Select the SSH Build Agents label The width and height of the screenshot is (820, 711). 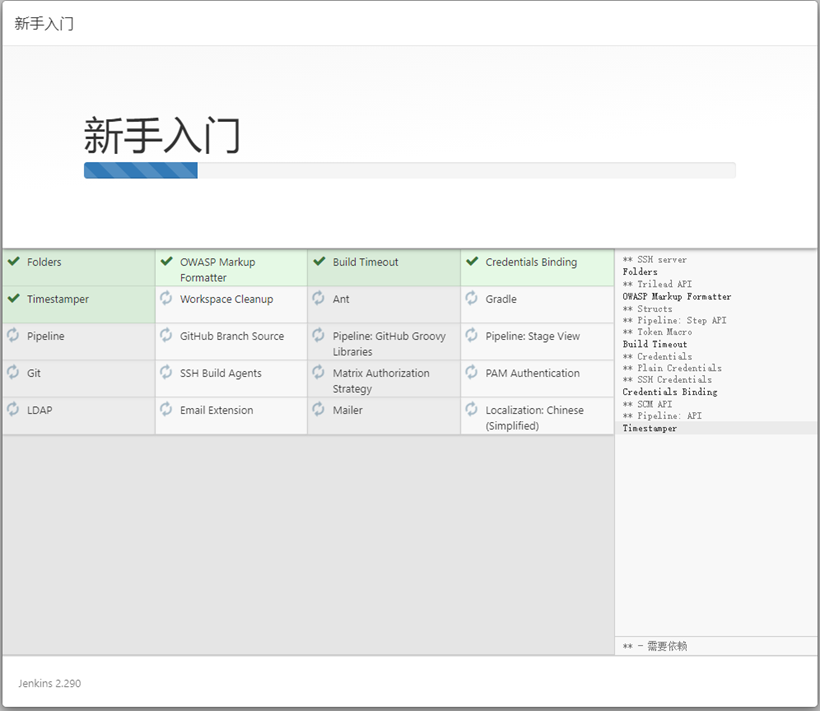coord(221,373)
